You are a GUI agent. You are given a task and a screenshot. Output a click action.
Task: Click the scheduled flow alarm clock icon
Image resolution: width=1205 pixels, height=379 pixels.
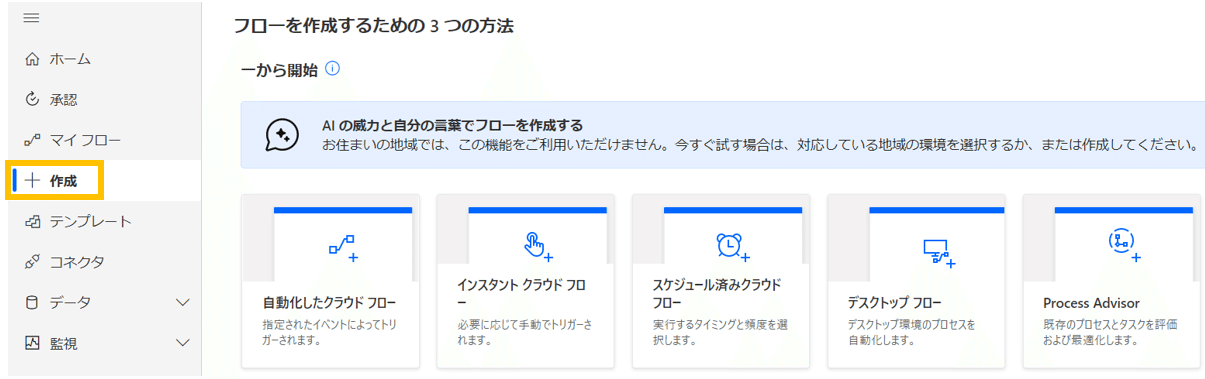click(732, 246)
